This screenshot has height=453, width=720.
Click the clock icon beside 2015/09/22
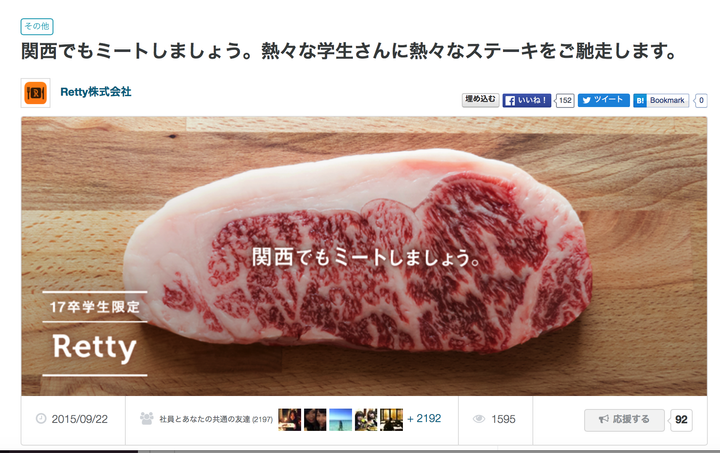click(x=41, y=419)
